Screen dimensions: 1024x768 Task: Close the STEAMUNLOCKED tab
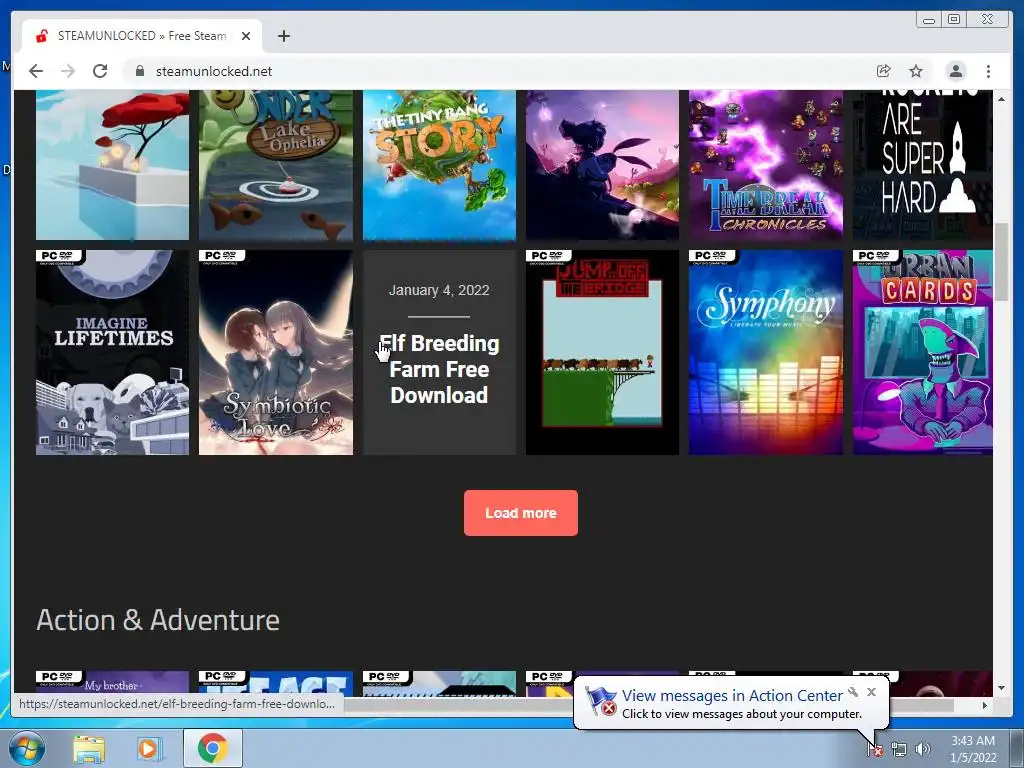point(246,36)
